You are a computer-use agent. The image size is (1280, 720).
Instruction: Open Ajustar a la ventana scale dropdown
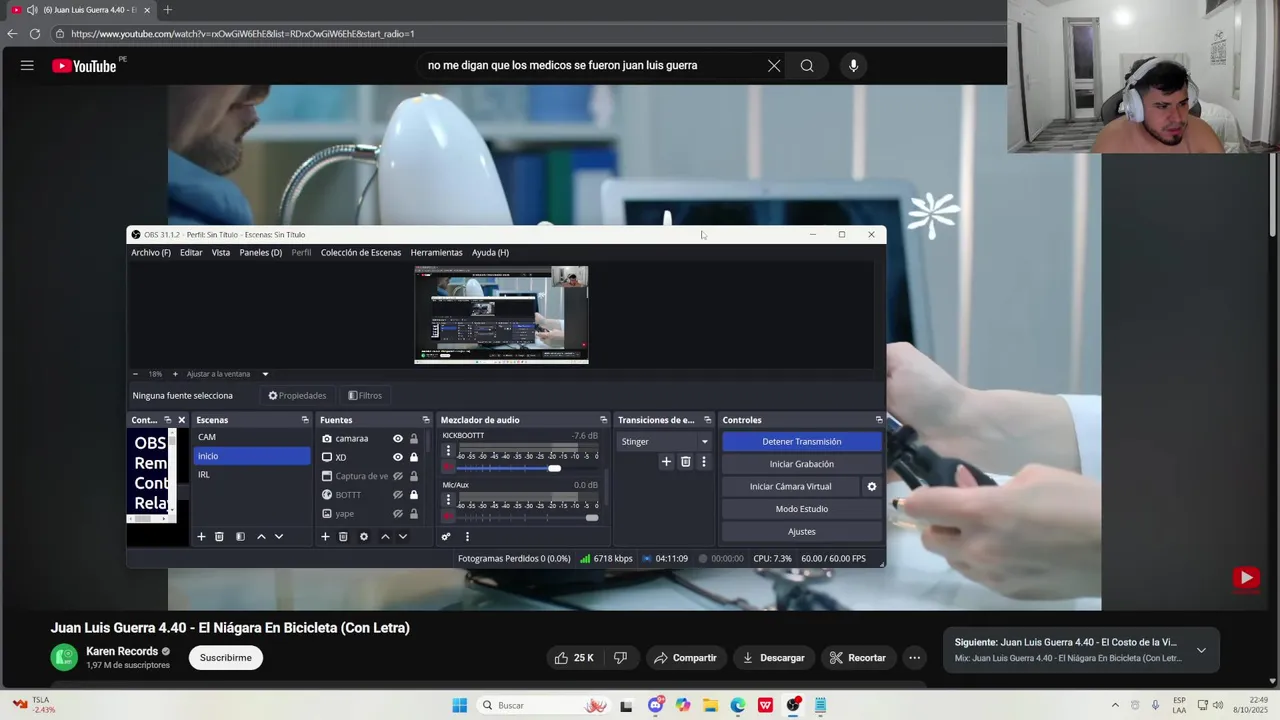click(228, 374)
